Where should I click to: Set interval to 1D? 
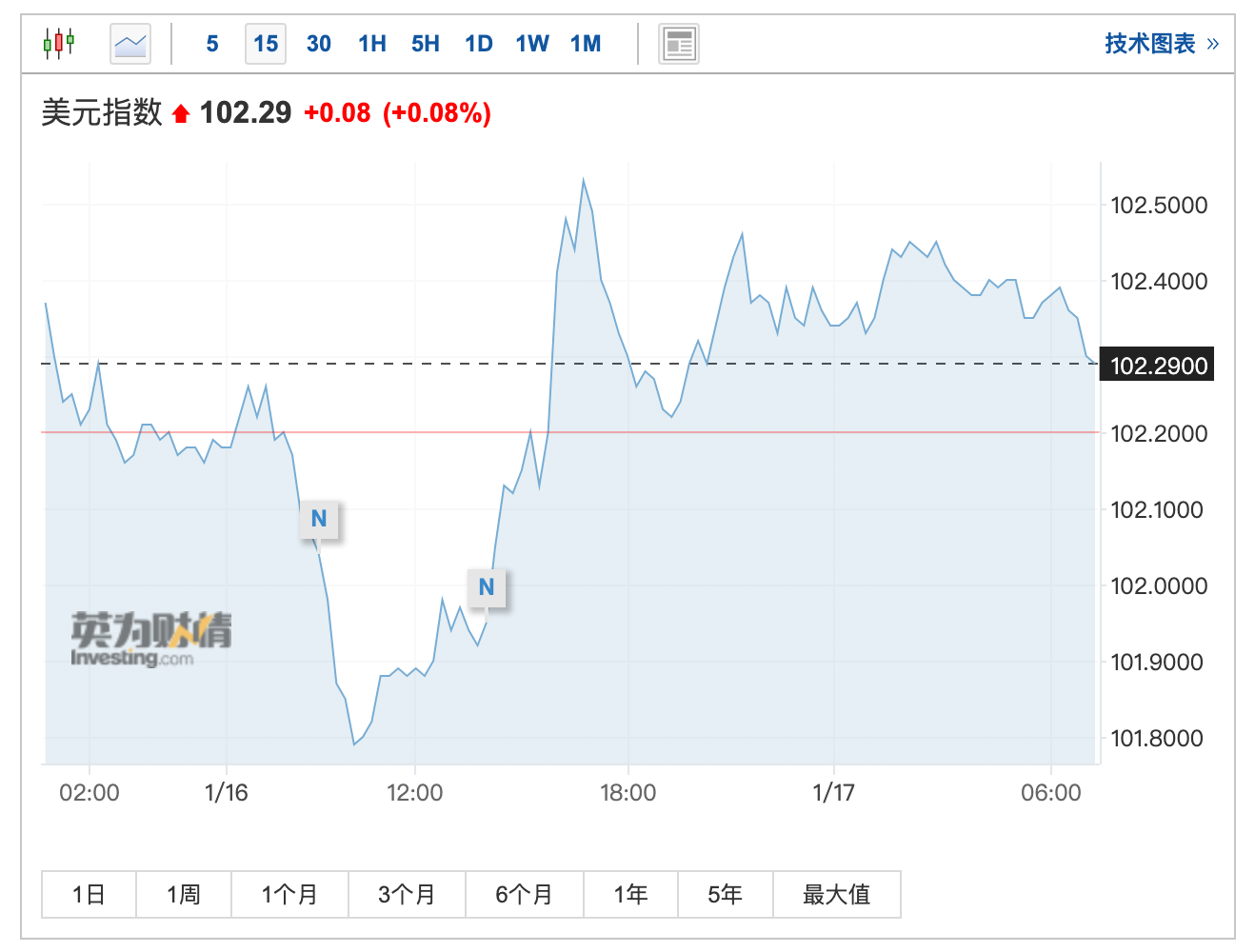coord(479,44)
